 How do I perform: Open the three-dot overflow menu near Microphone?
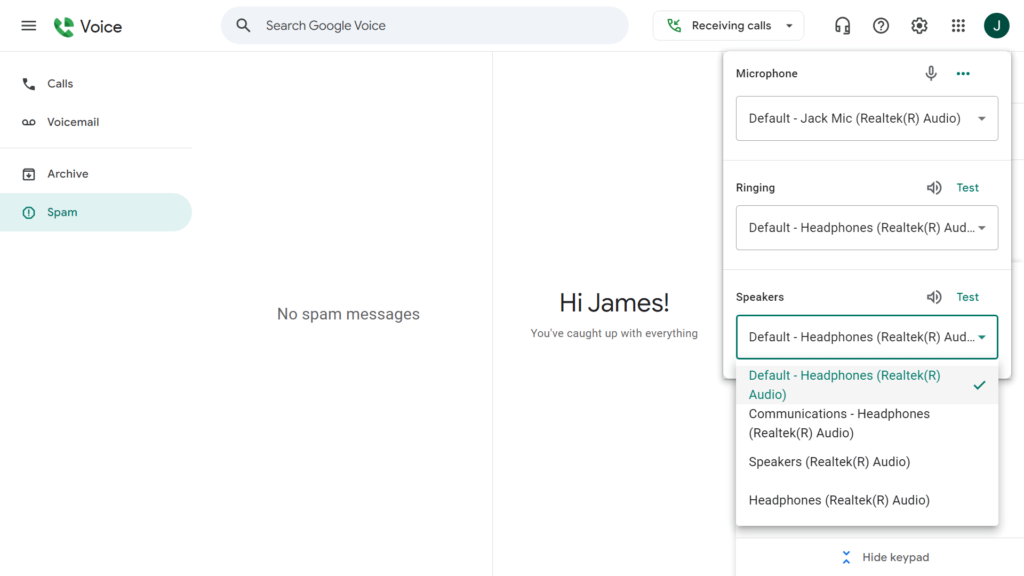point(963,73)
